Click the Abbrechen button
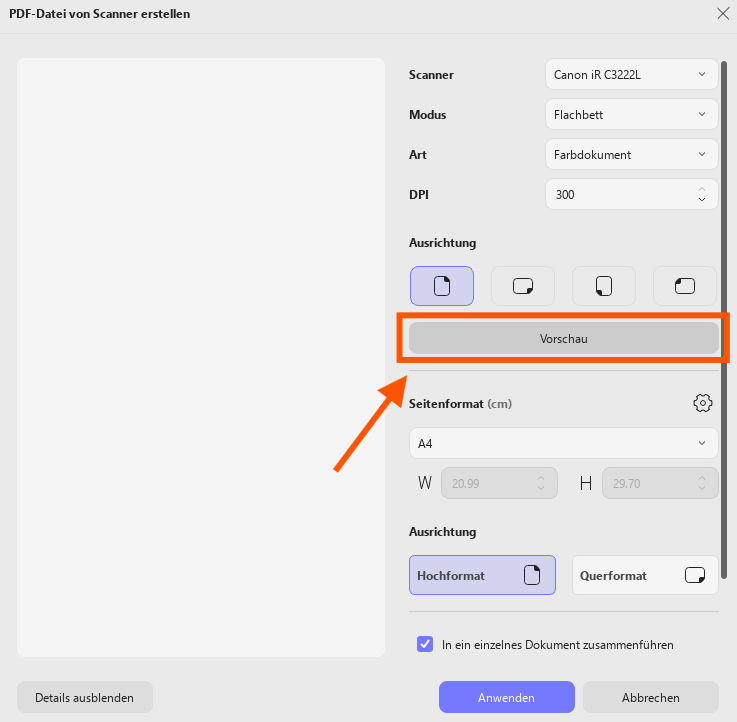The height and width of the screenshot is (722, 737). [651, 697]
